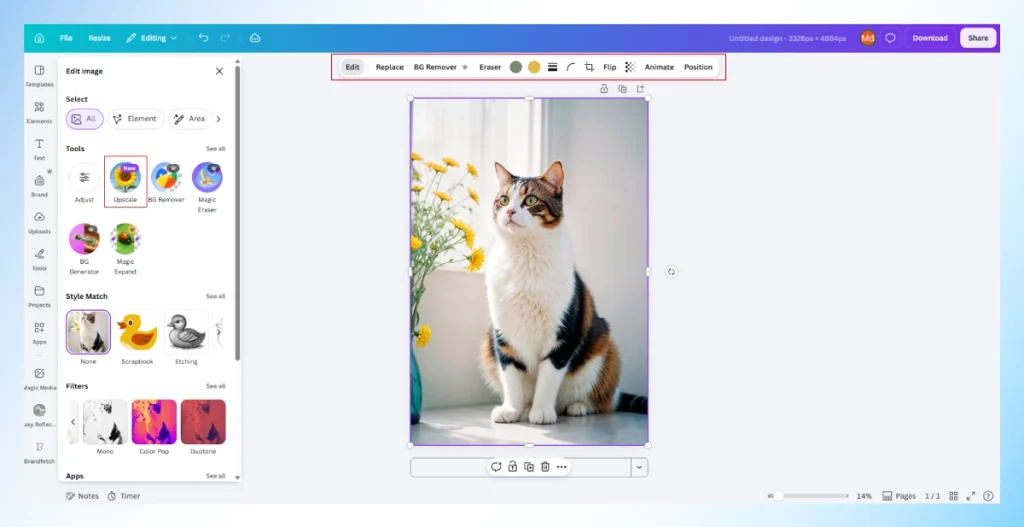Toggle the Edit button in toolbar
Viewport: 1024px width, 527px height.
(353, 67)
